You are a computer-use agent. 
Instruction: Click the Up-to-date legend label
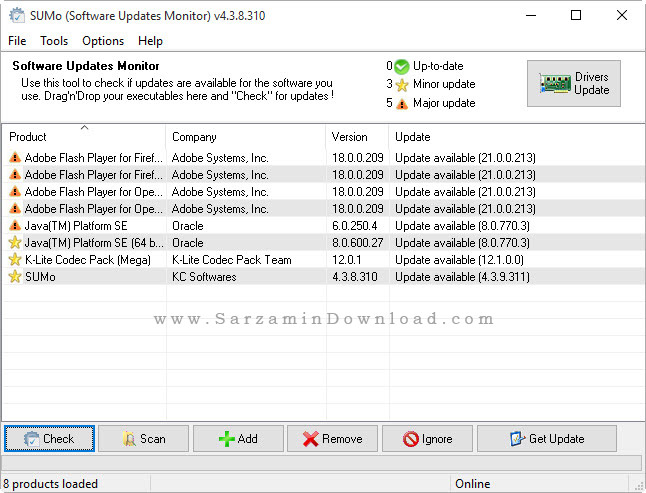coord(438,66)
